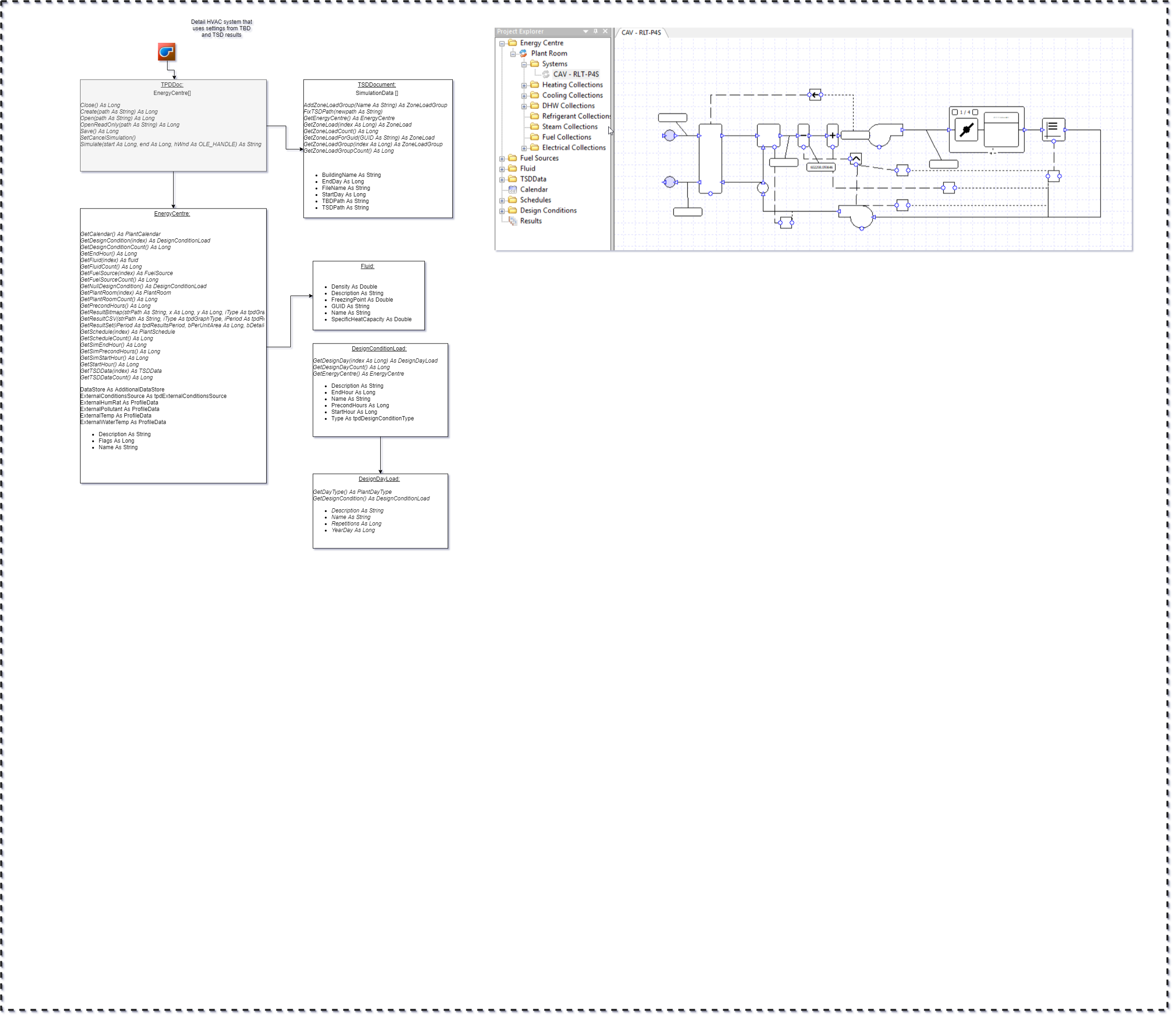Expand the Fluid folder node

(x=502, y=169)
